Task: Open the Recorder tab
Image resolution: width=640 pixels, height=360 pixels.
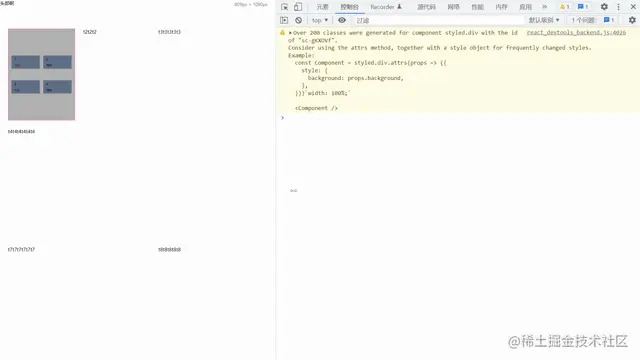Action: [386, 7]
